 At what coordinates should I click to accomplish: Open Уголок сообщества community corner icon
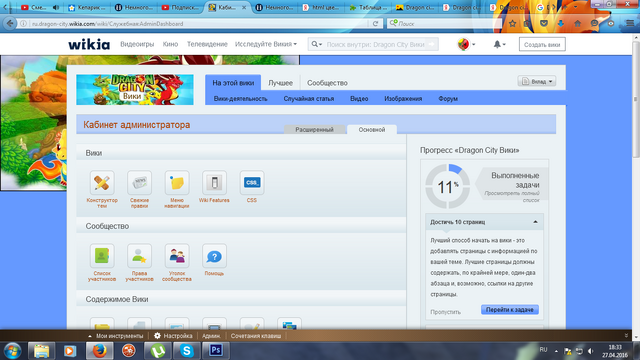pyautogui.click(x=177, y=256)
